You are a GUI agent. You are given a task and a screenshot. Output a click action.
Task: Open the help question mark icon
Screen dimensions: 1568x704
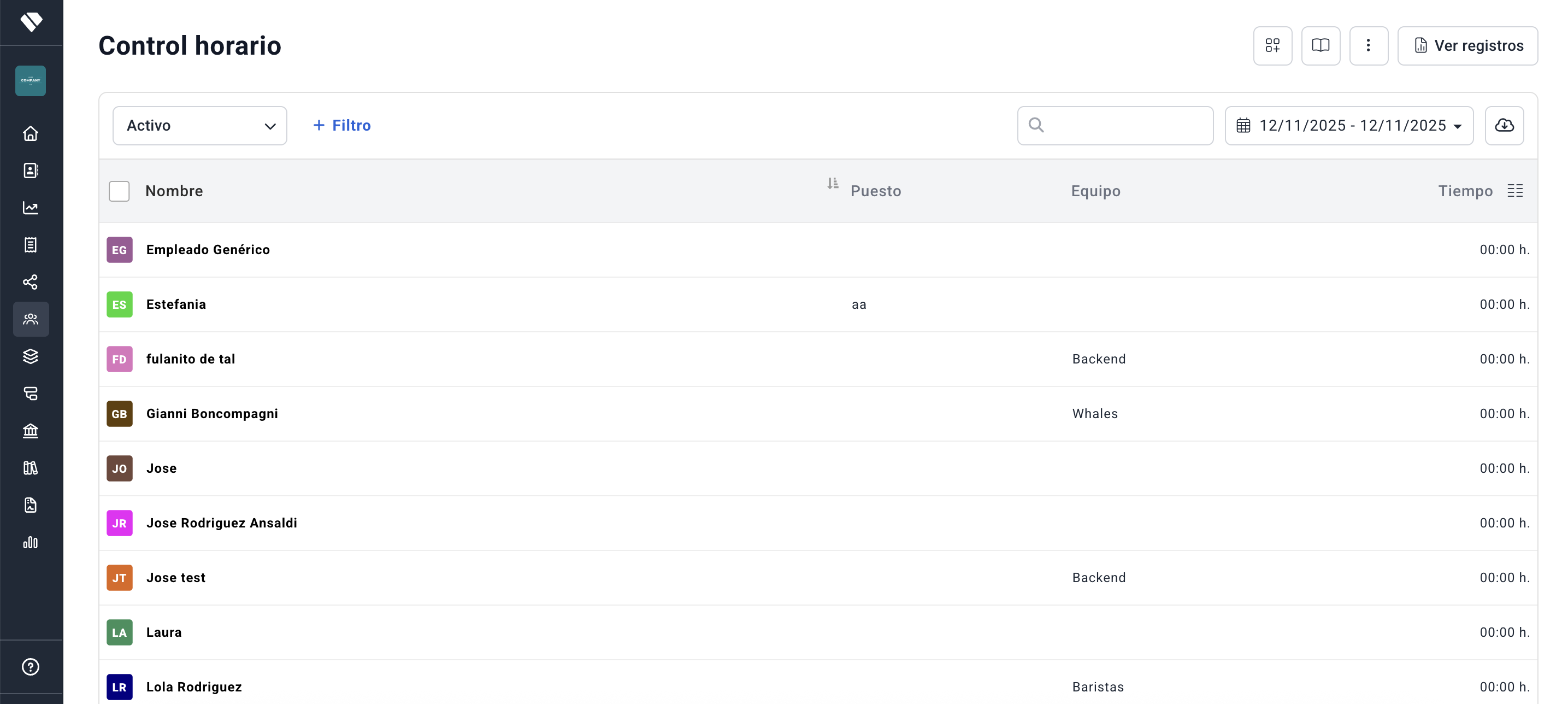(x=31, y=667)
